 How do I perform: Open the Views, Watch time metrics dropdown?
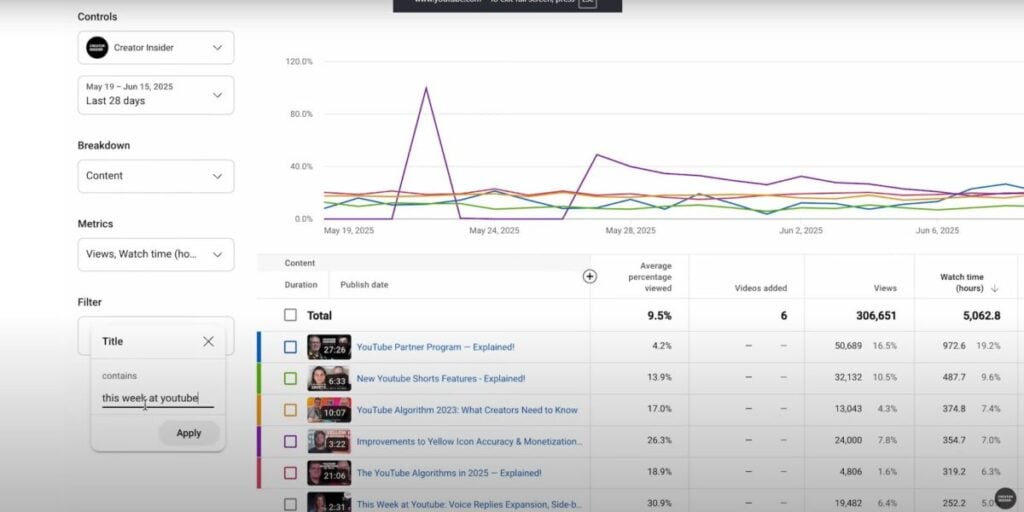click(x=155, y=254)
